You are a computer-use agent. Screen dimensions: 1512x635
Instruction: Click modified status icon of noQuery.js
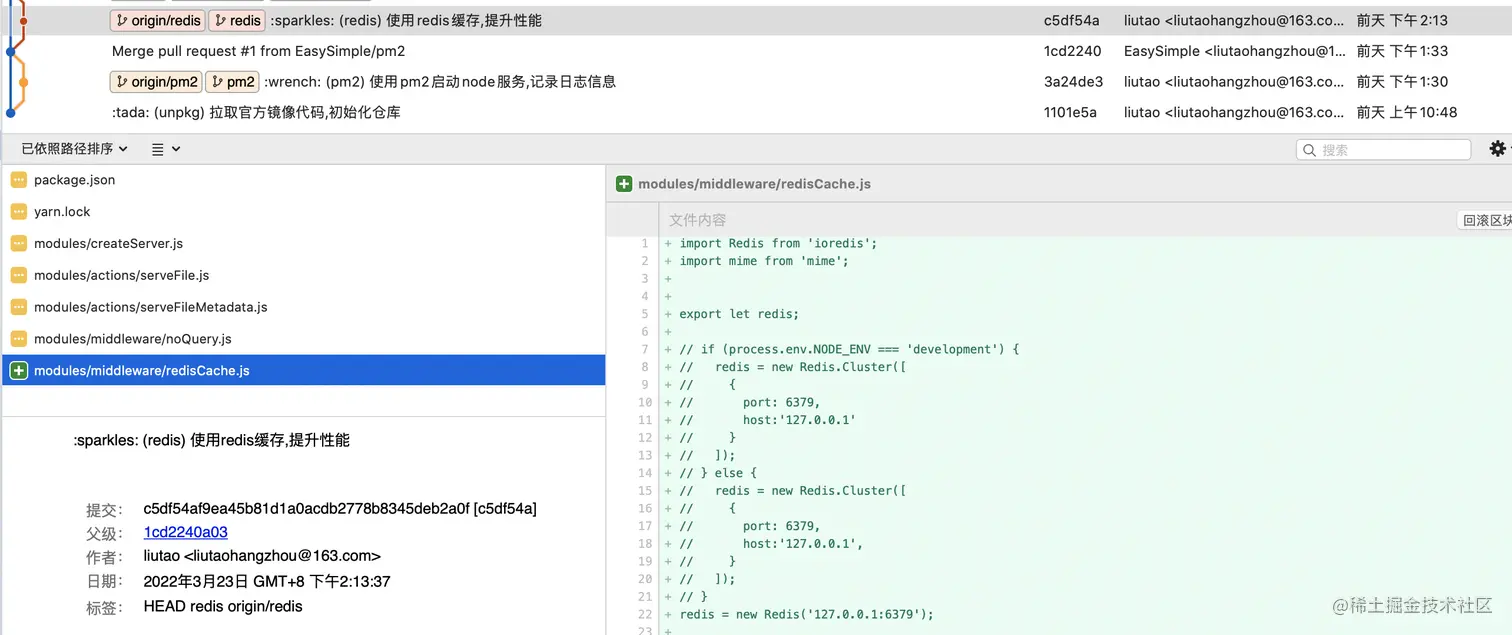[18, 339]
